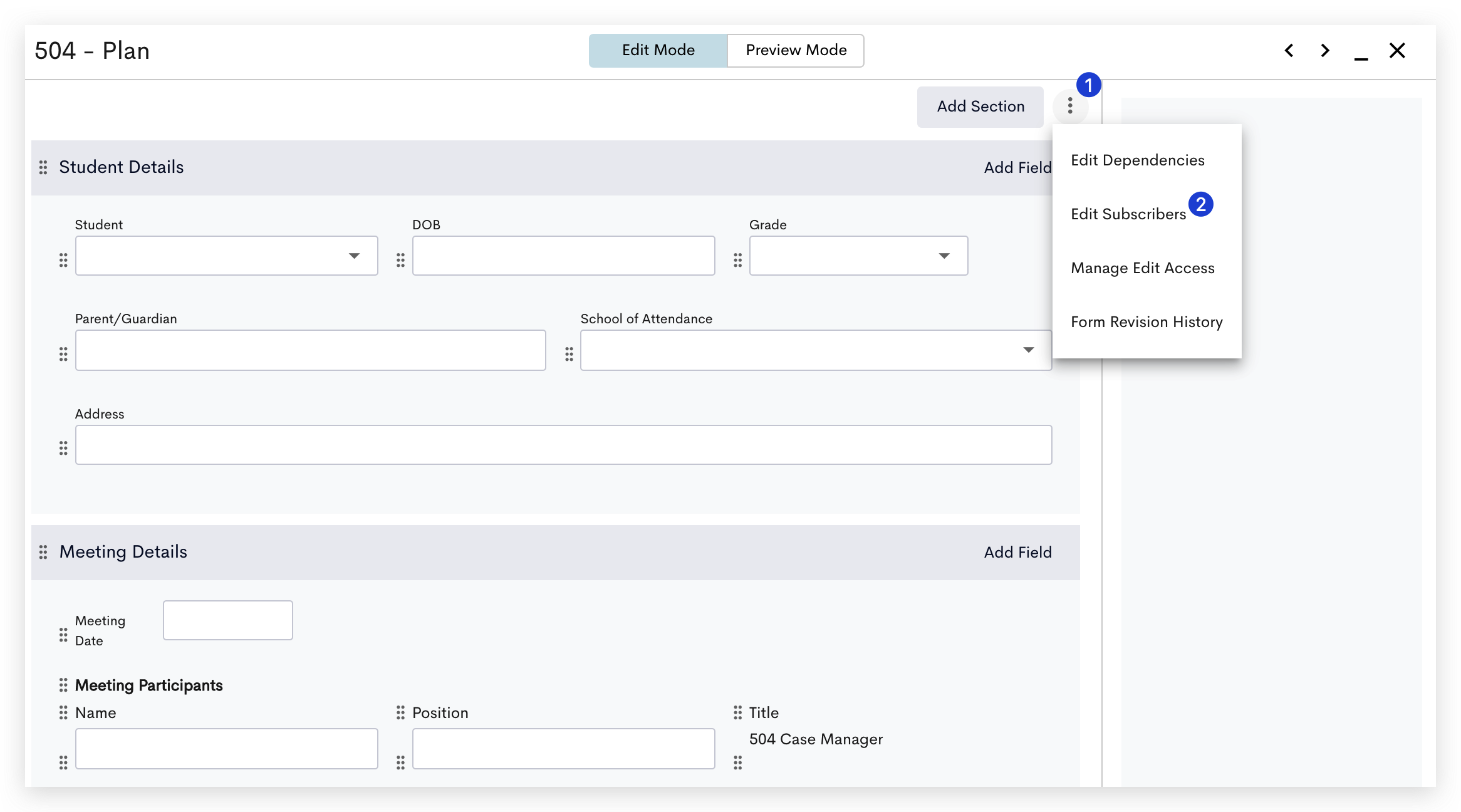
Task: Grab the Meeting Details section drag handle
Action: click(43, 552)
